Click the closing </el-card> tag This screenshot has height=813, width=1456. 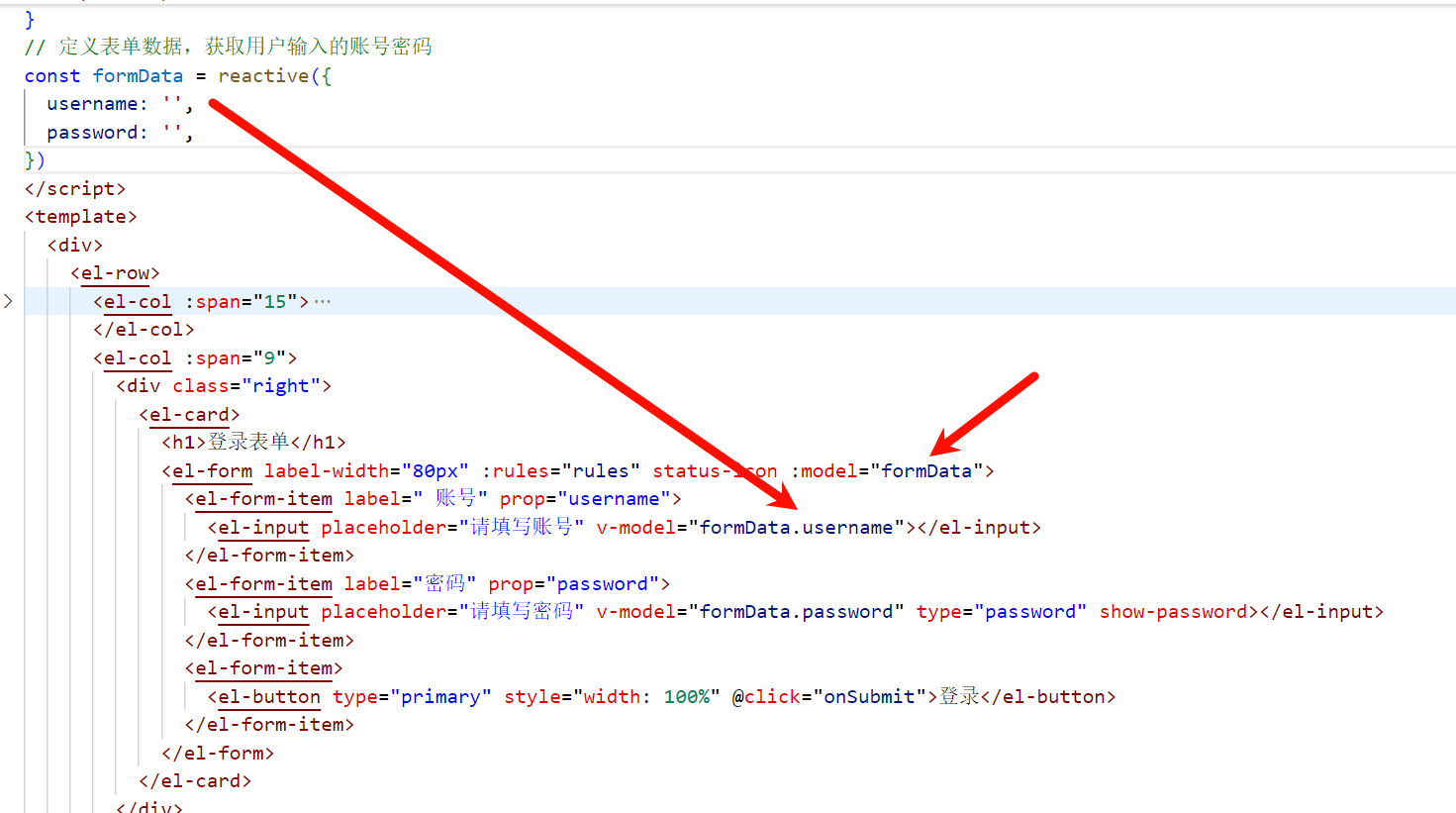point(195,780)
